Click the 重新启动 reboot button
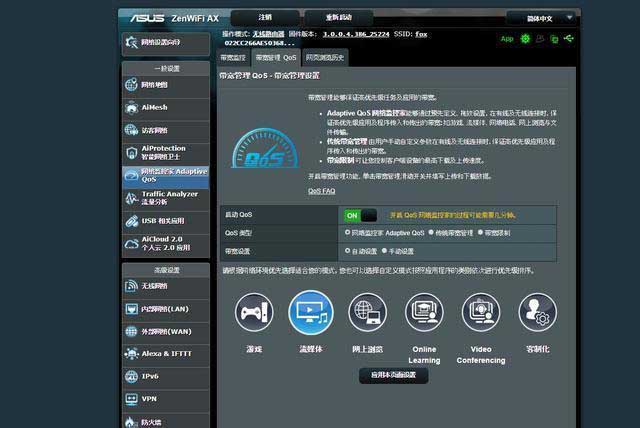Image resolution: width=640 pixels, height=428 pixels. click(338, 18)
